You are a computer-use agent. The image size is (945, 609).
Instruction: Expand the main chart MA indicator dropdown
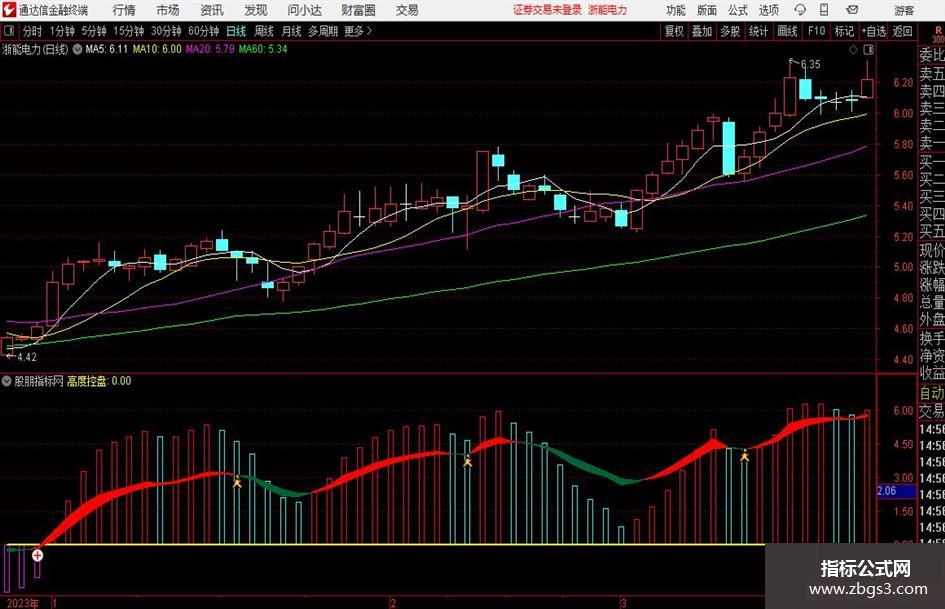tap(77, 49)
